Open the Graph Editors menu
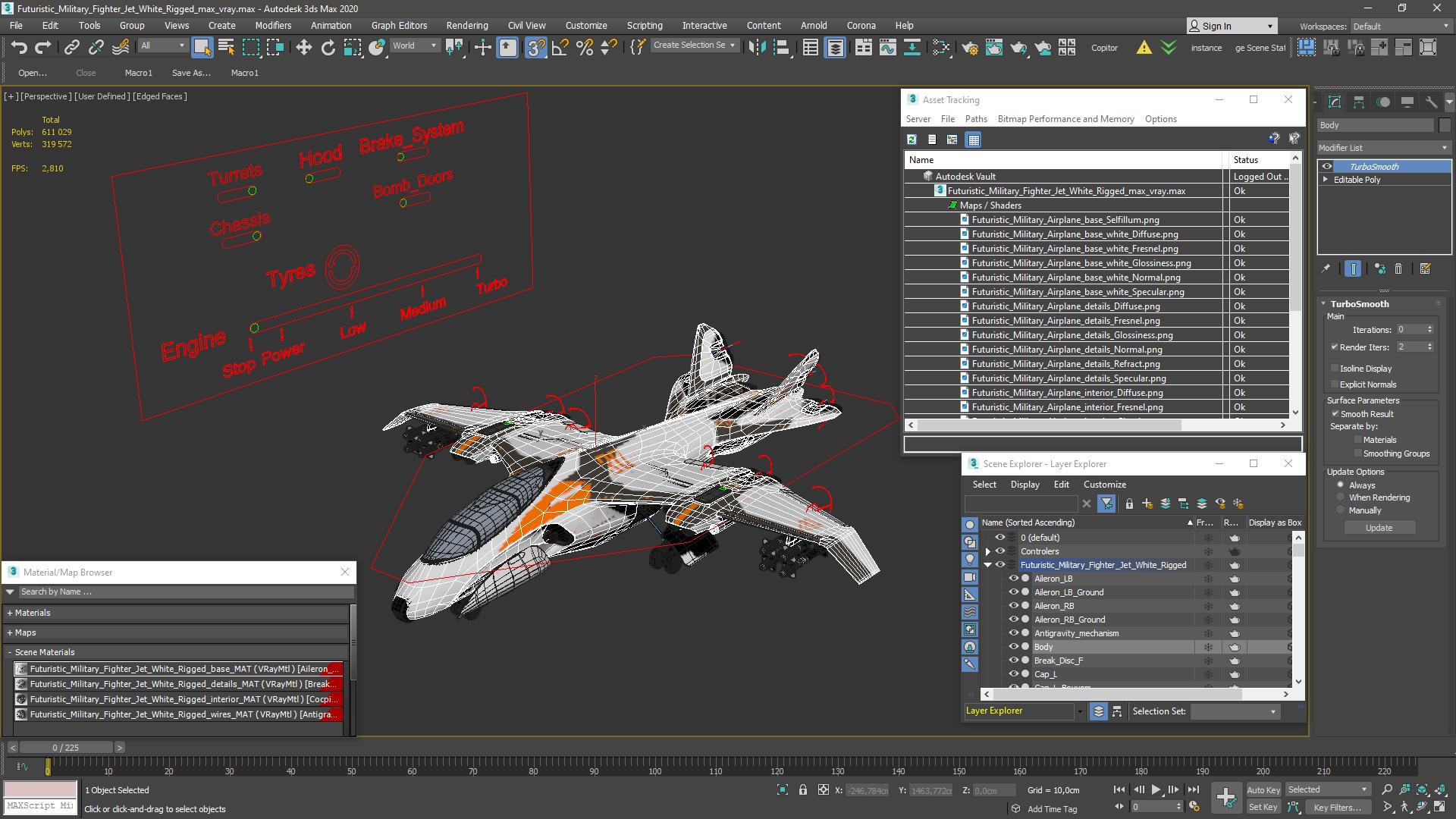 tap(399, 25)
